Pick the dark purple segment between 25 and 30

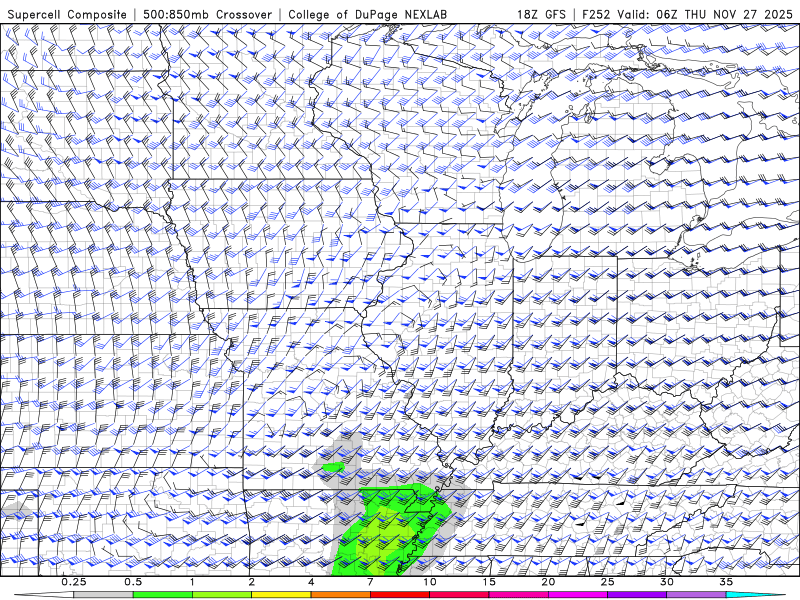click(637, 595)
